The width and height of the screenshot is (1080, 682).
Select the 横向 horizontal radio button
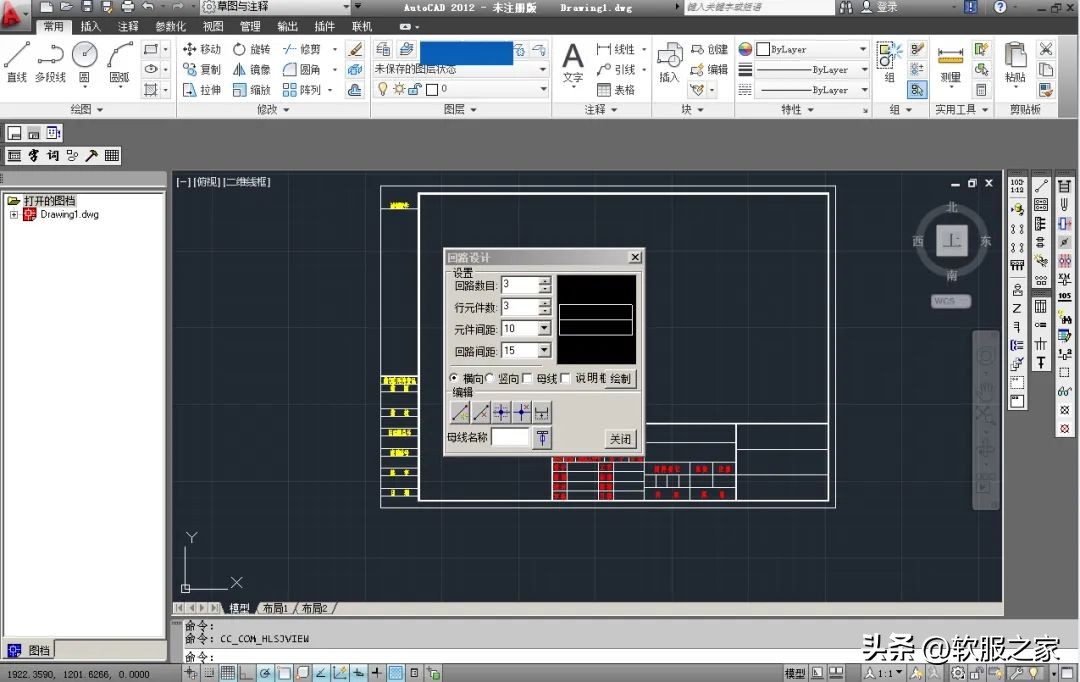tap(455, 378)
